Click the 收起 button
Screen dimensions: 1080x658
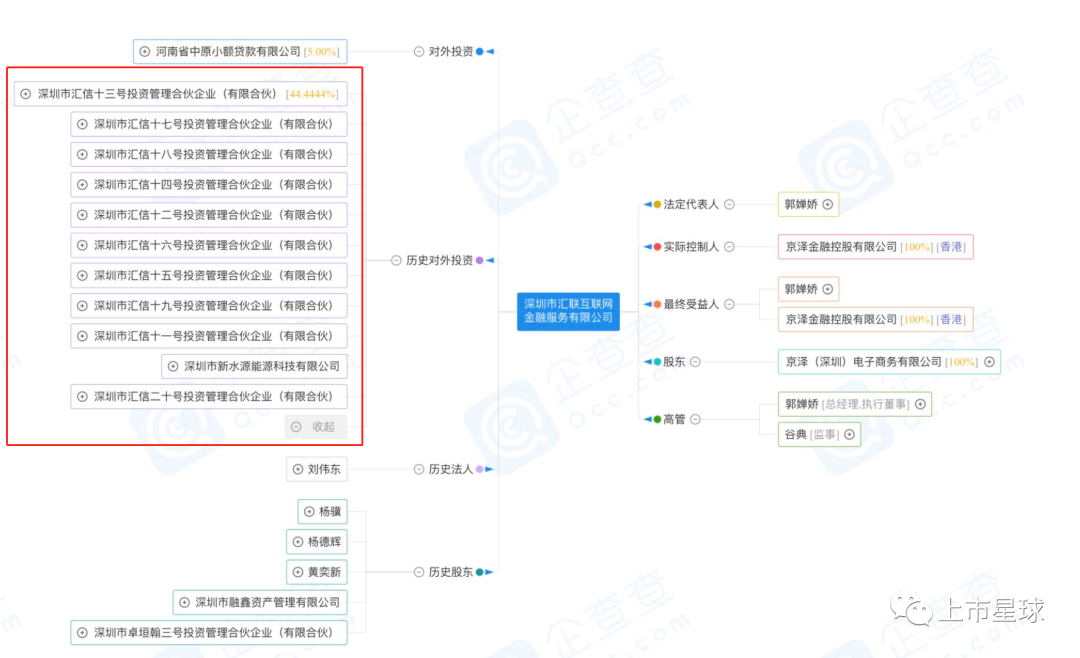(315, 427)
